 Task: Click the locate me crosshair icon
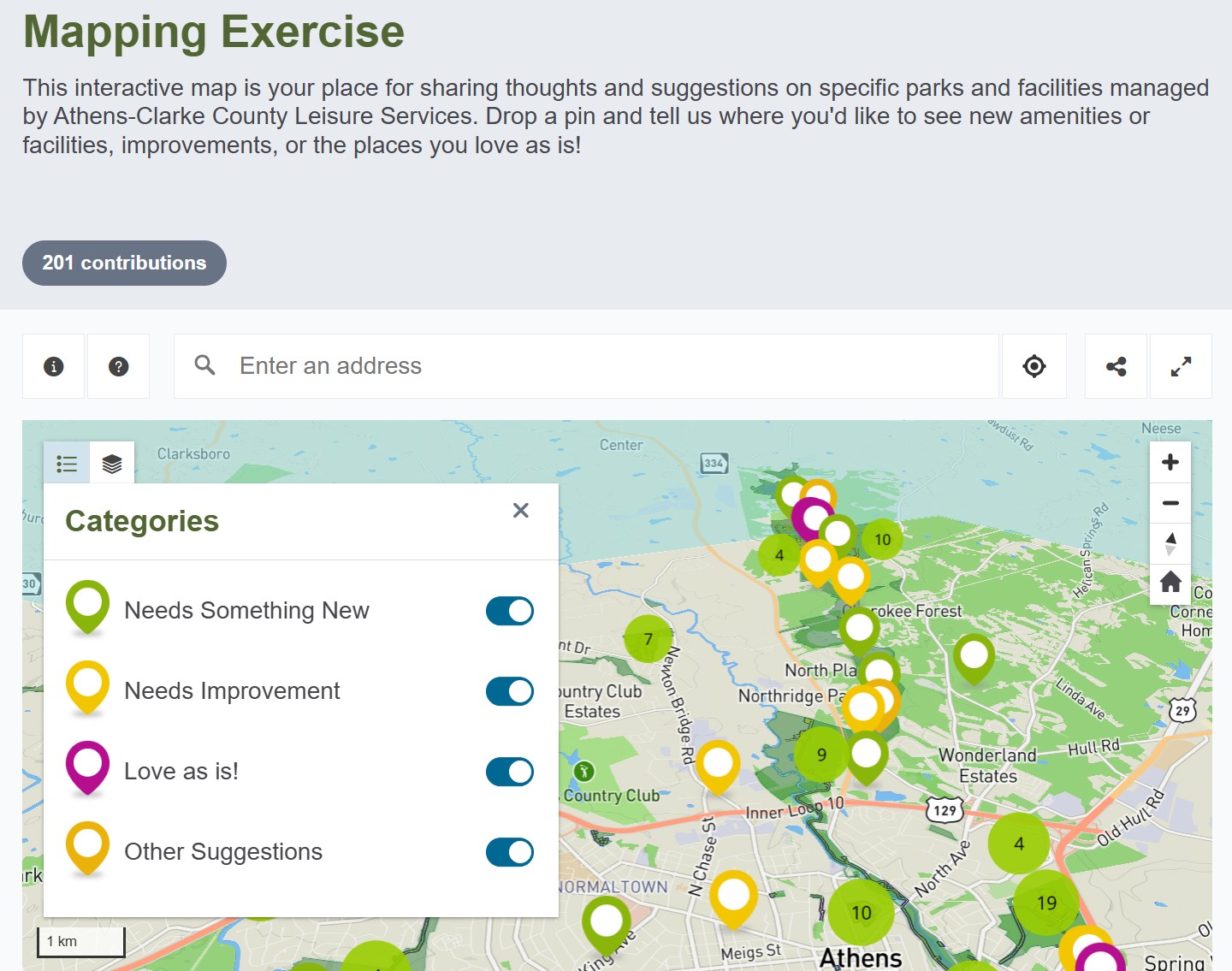pos(1034,366)
